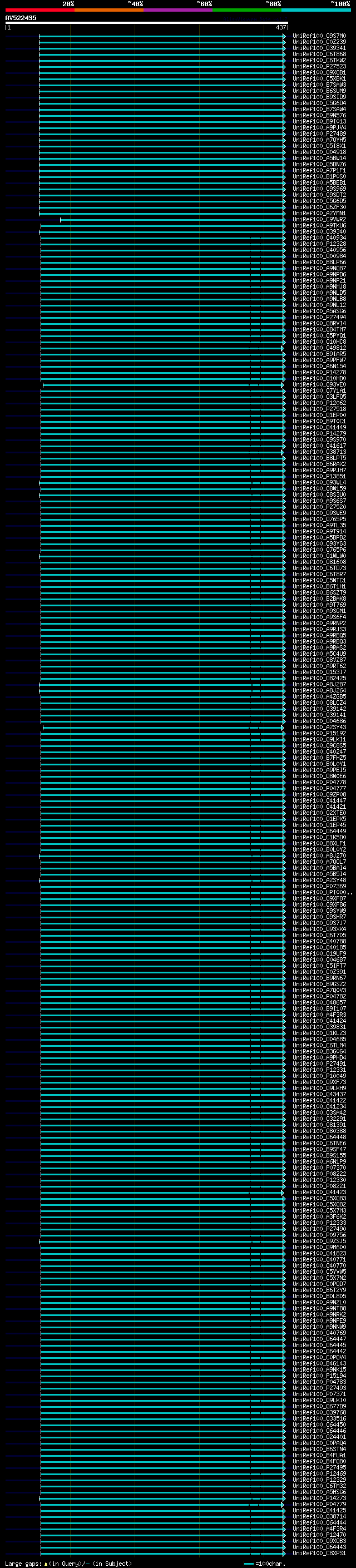The image size is (356, 1568).
Task: Click the query end position label 437
Action: click(x=280, y=27)
